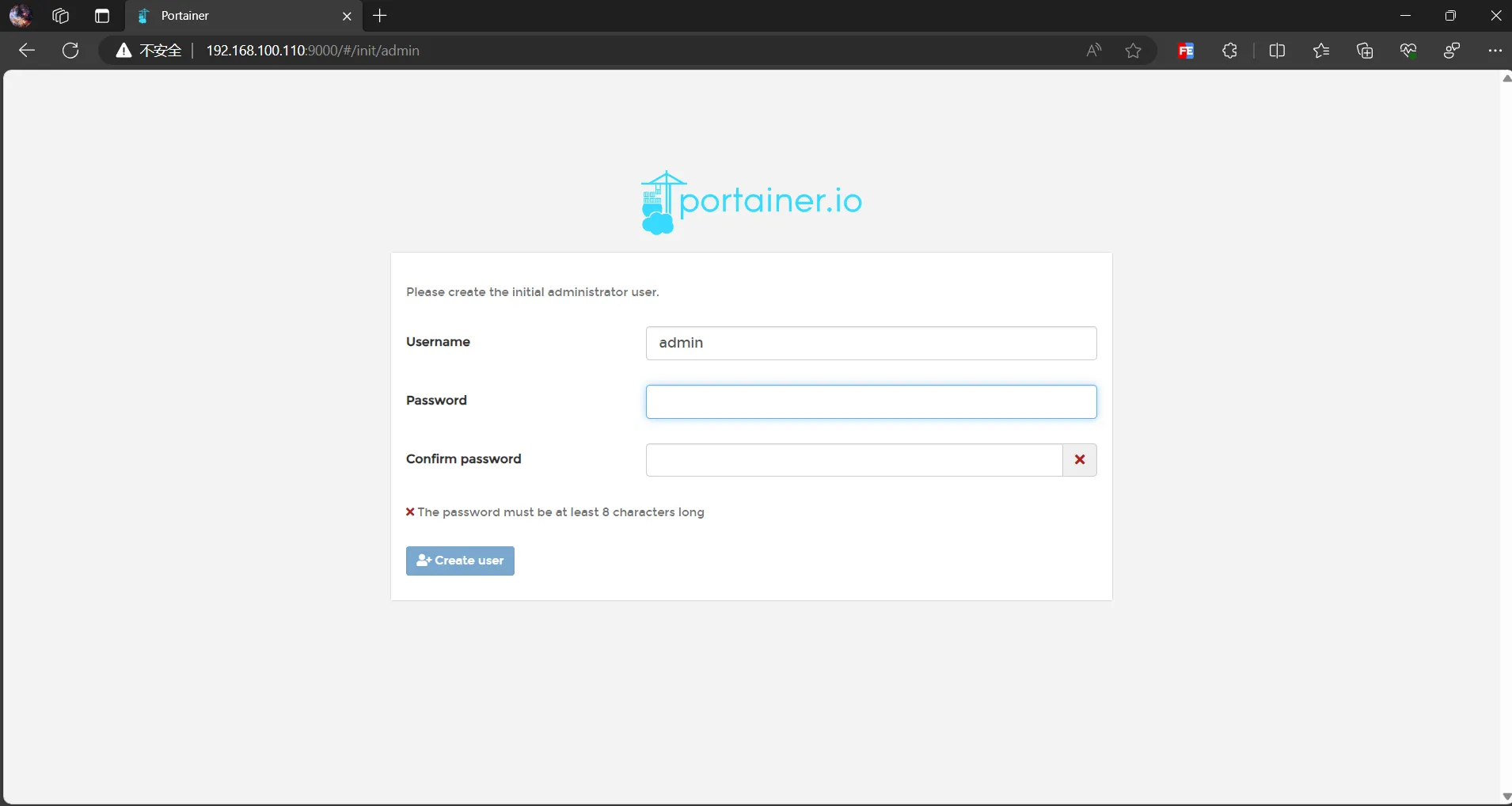The width and height of the screenshot is (1512, 806).
Task: Click the address bar URL
Action: click(313, 51)
